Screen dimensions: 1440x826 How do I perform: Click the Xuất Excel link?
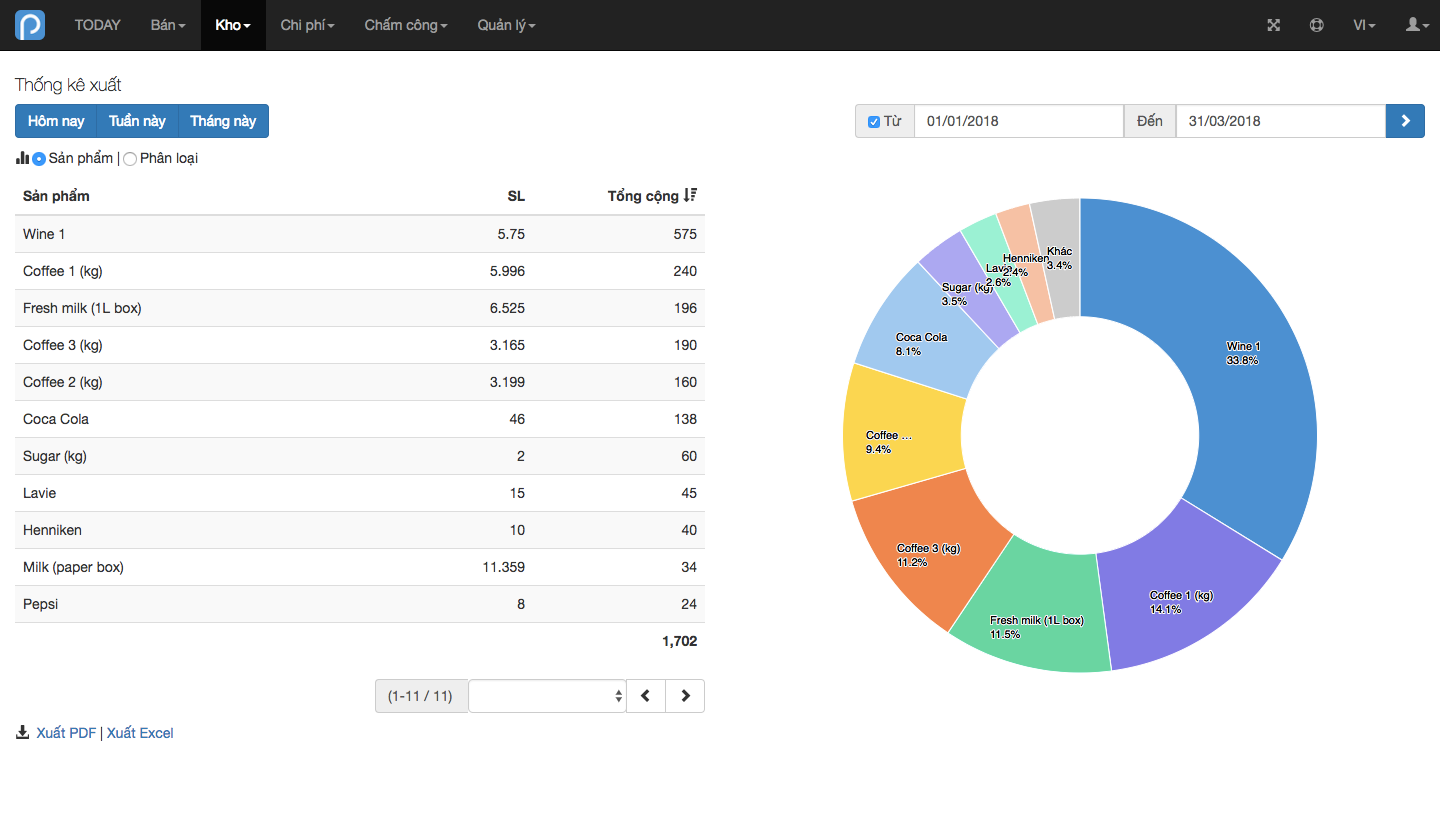point(140,733)
